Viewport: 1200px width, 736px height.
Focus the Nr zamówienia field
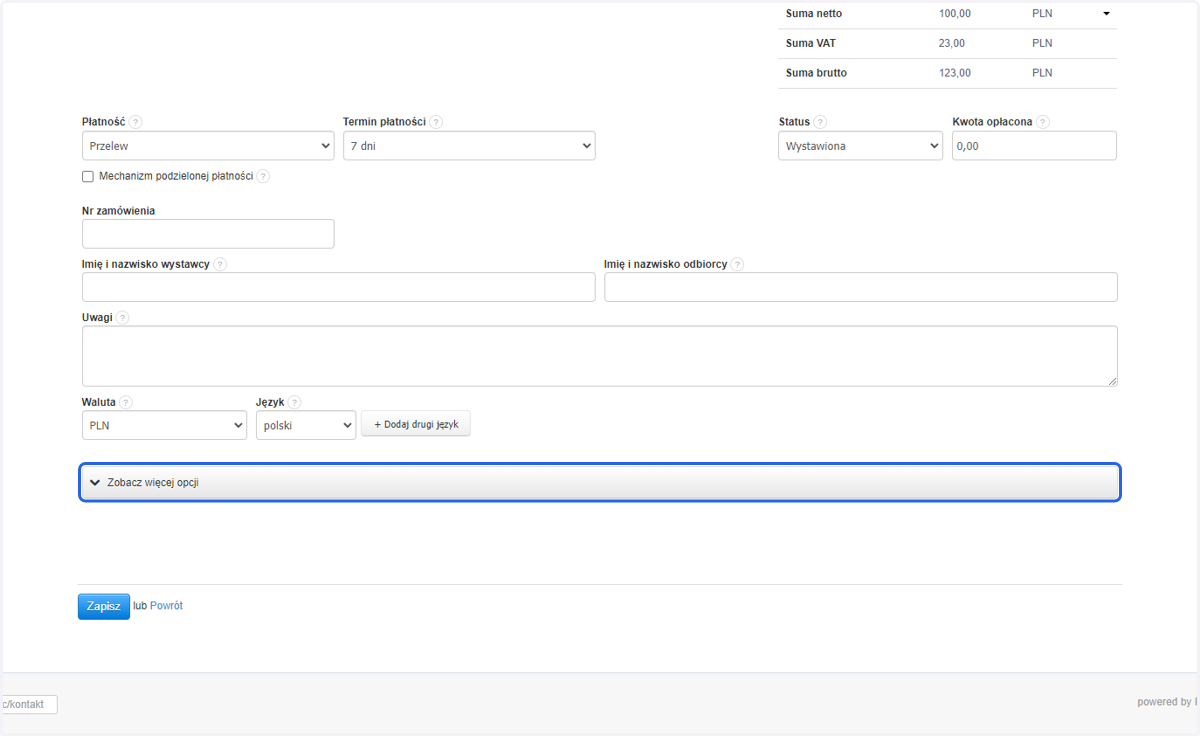pos(208,234)
